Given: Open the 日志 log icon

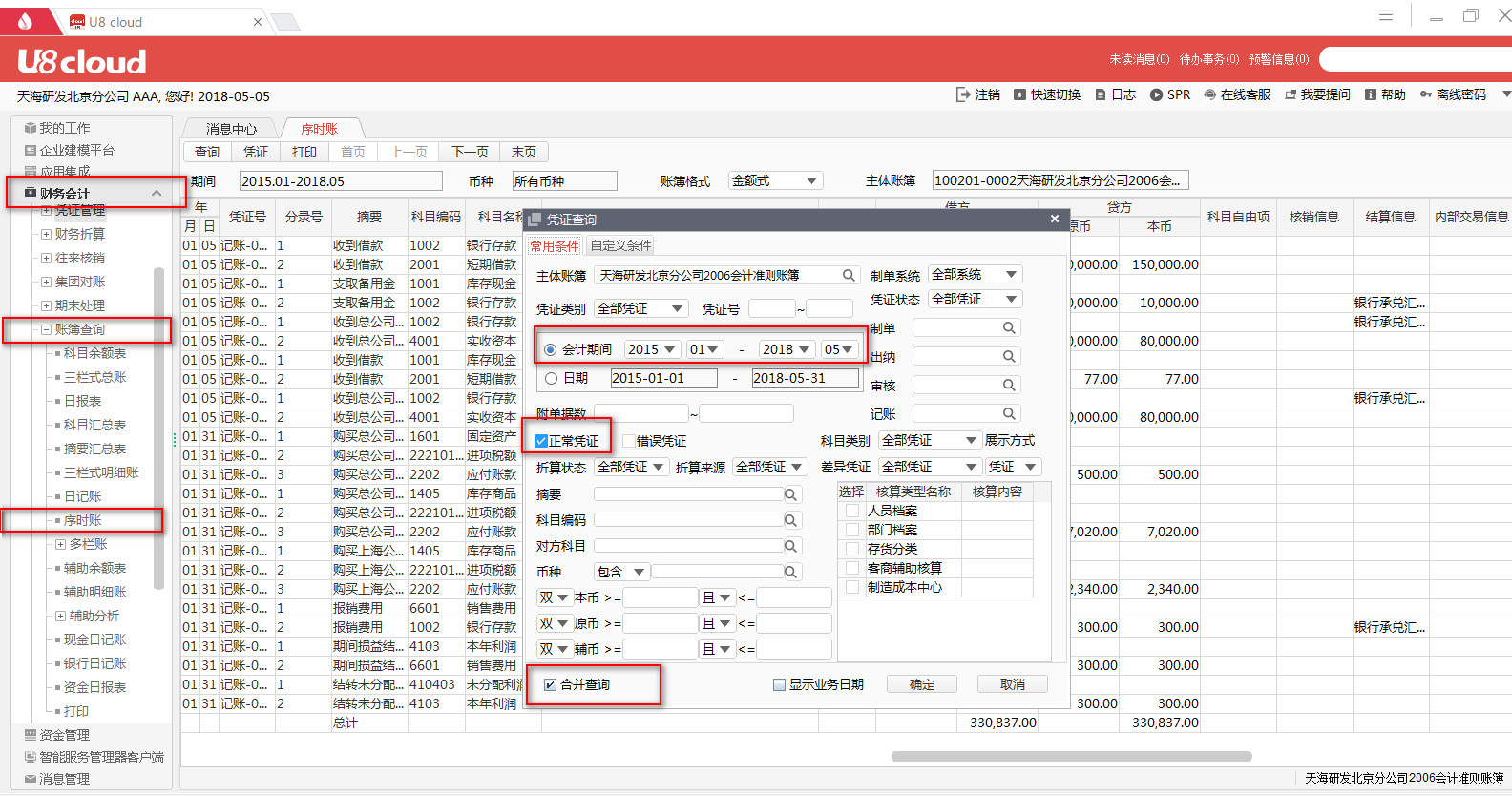Looking at the screenshot, I should tap(1101, 94).
